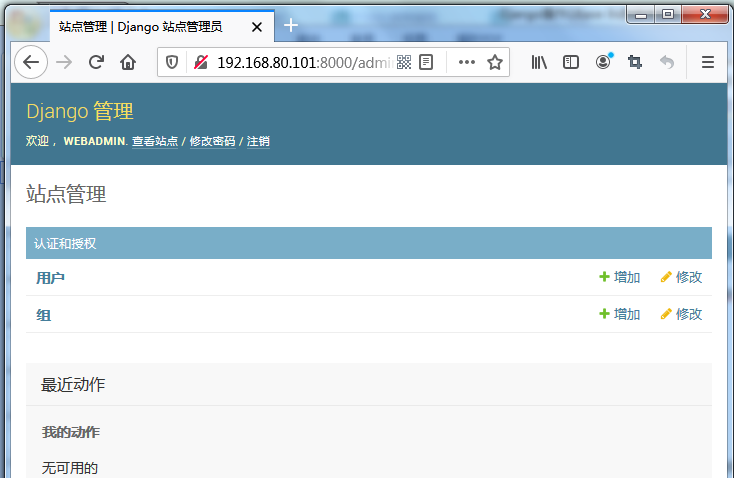Close the Django 站点管理员 tab
The width and height of the screenshot is (734, 478).
257,27
